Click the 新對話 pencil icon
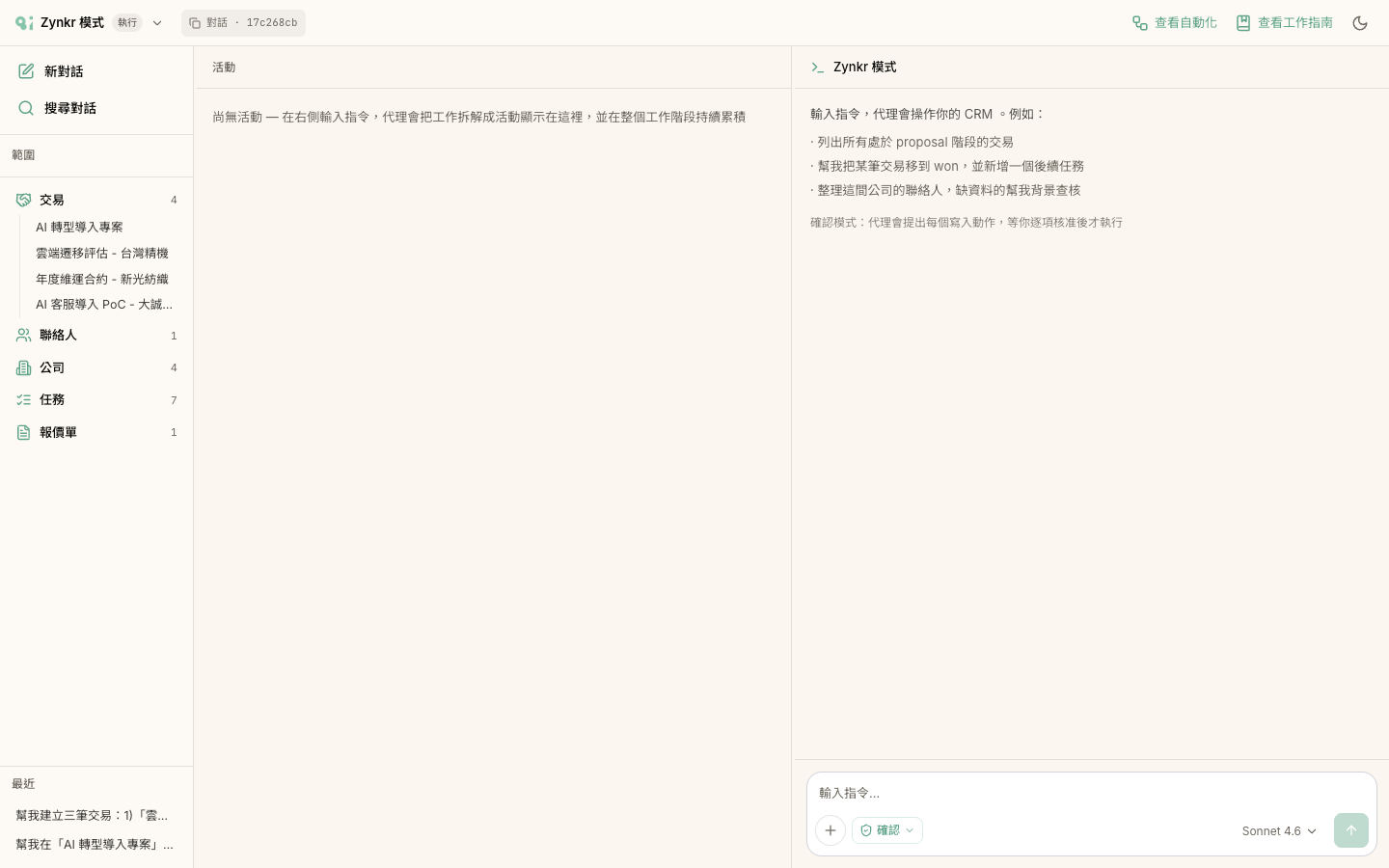The height and width of the screenshot is (868, 1389). pyautogui.click(x=26, y=71)
